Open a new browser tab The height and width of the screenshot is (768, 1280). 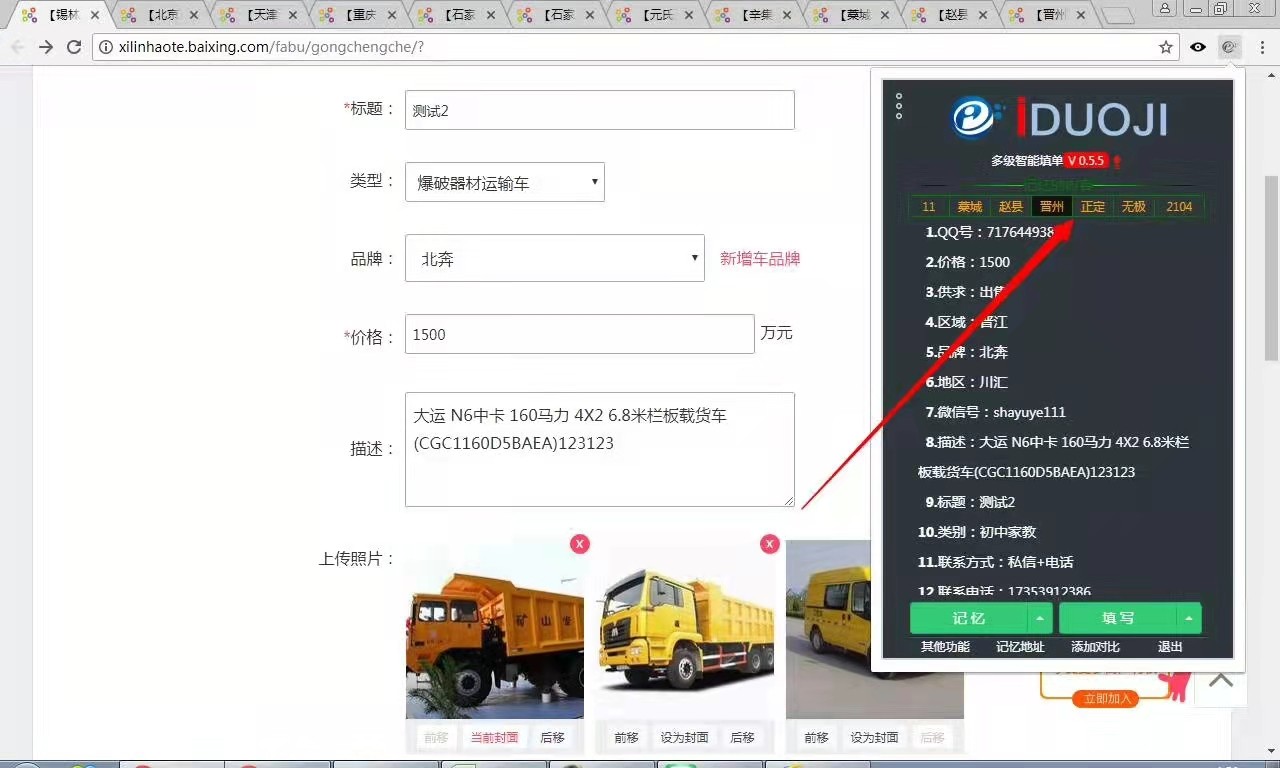pyautogui.click(x=1119, y=16)
